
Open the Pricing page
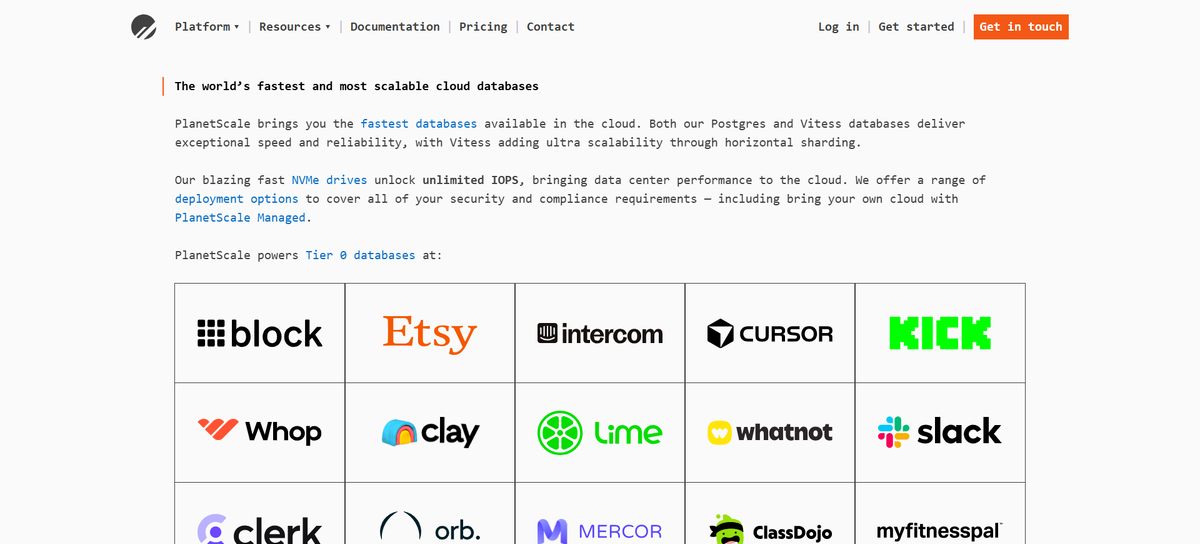point(483,27)
